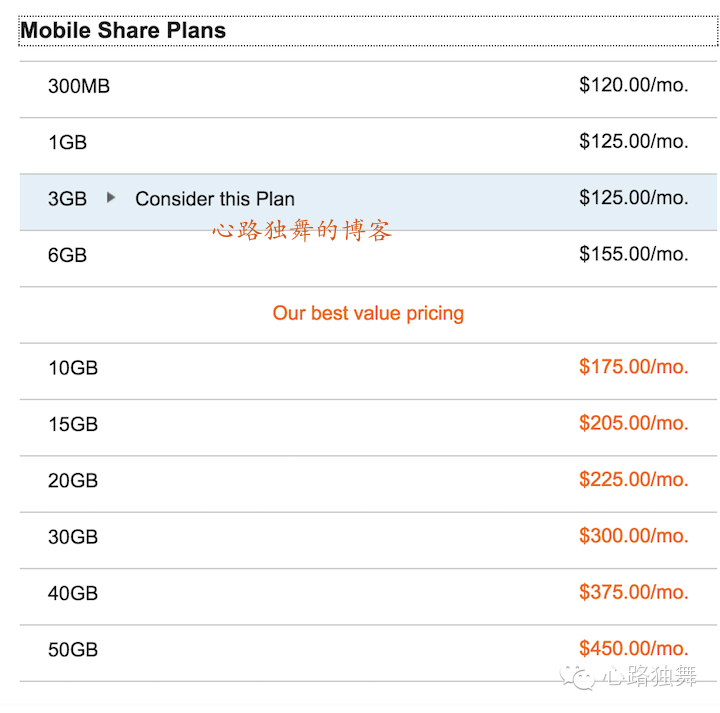Pick the 30GB plan option
Image resolution: width=720 pixels, height=713 pixels.
tap(368, 541)
